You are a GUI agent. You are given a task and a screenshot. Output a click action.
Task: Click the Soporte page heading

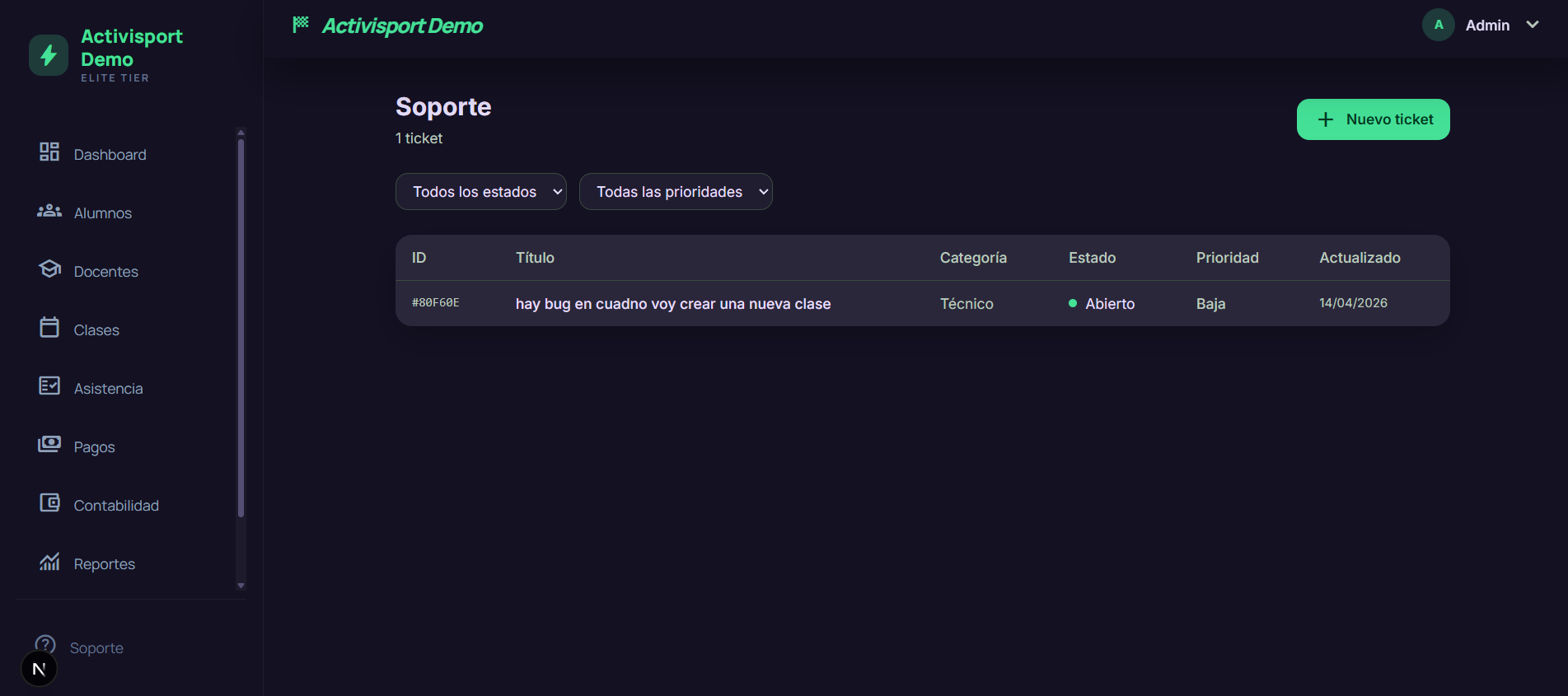pyautogui.click(x=443, y=107)
